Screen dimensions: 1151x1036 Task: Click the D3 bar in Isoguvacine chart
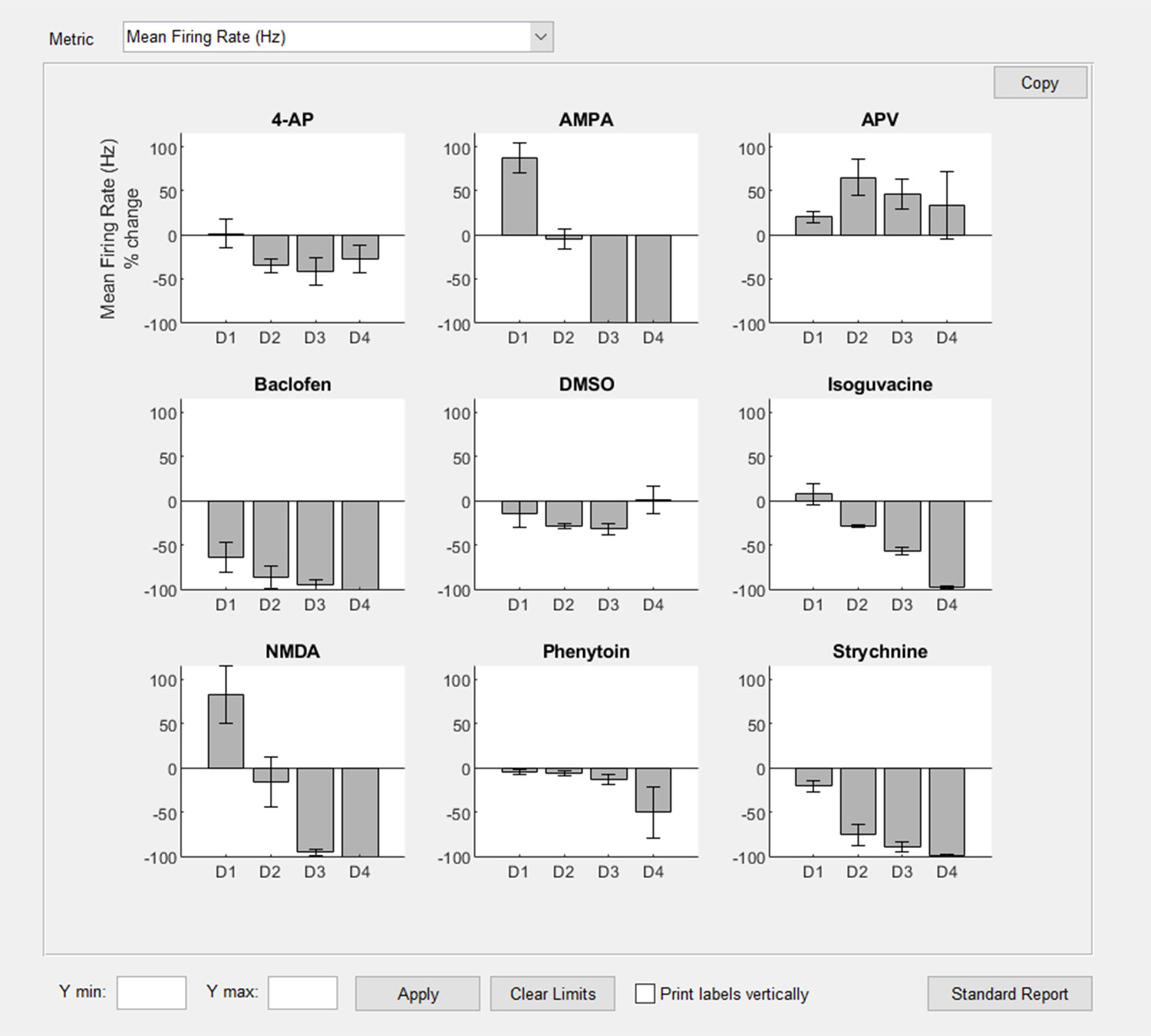(x=902, y=526)
